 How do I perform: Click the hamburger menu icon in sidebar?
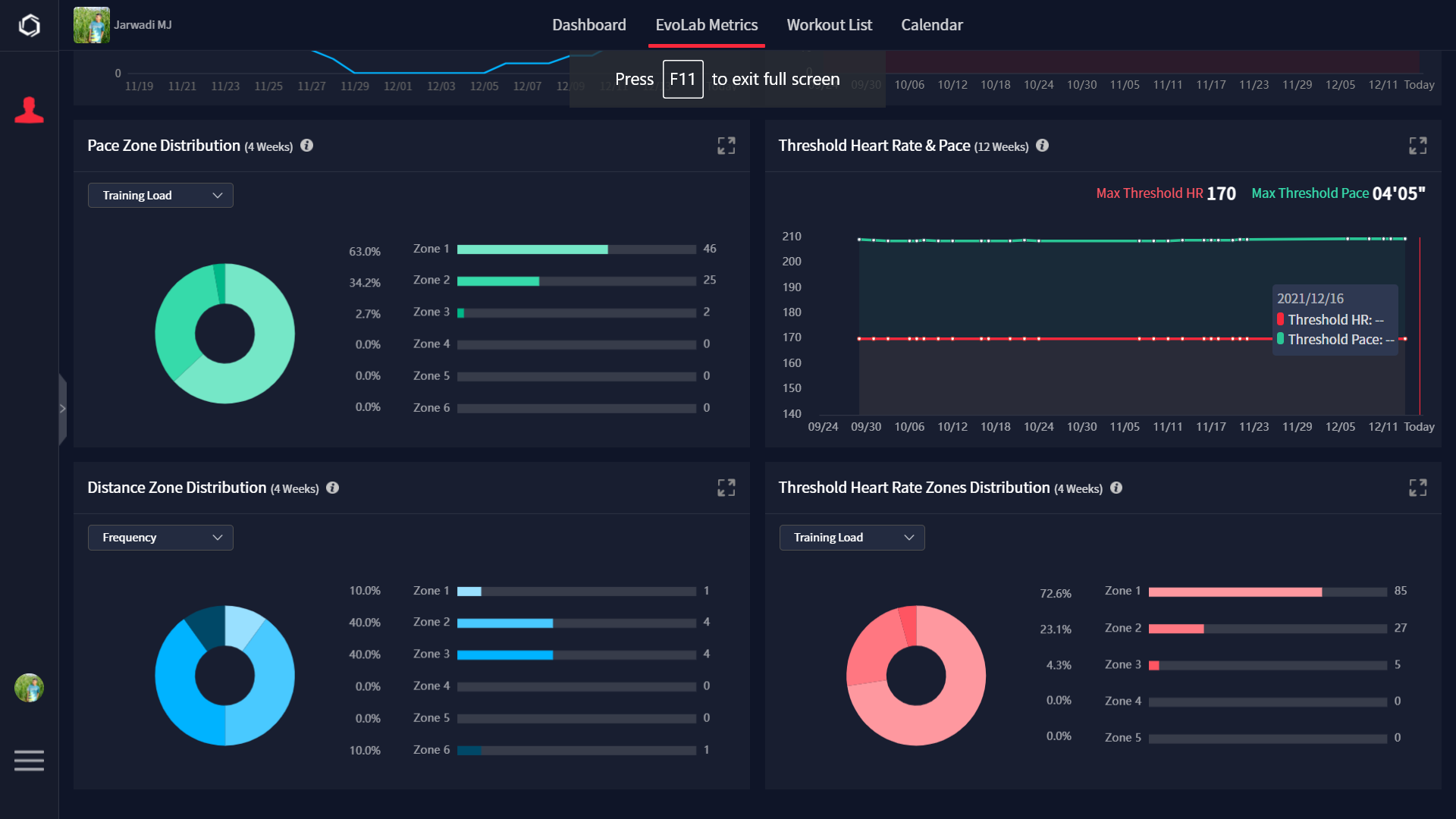click(29, 760)
